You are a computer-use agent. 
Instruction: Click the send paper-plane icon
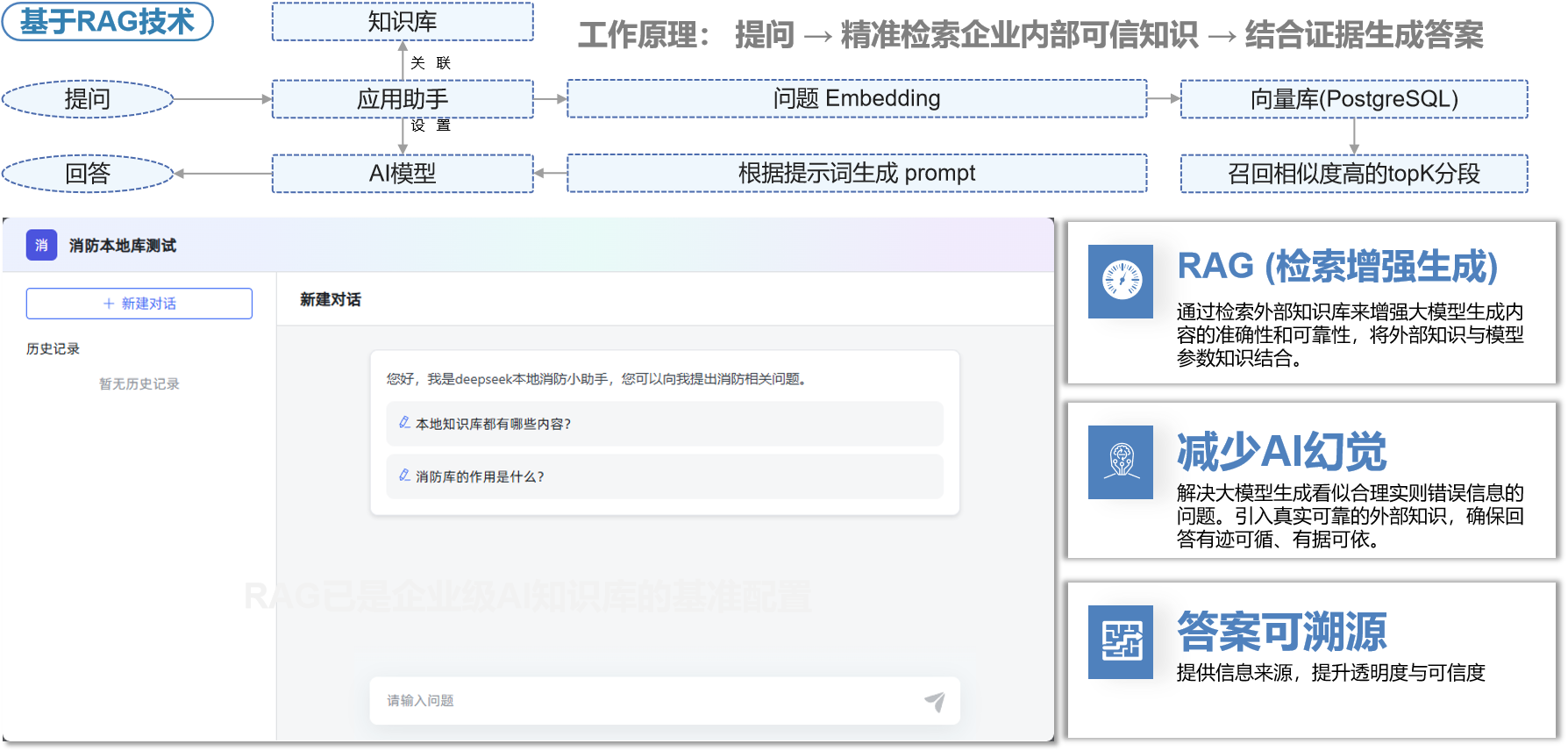[935, 701]
